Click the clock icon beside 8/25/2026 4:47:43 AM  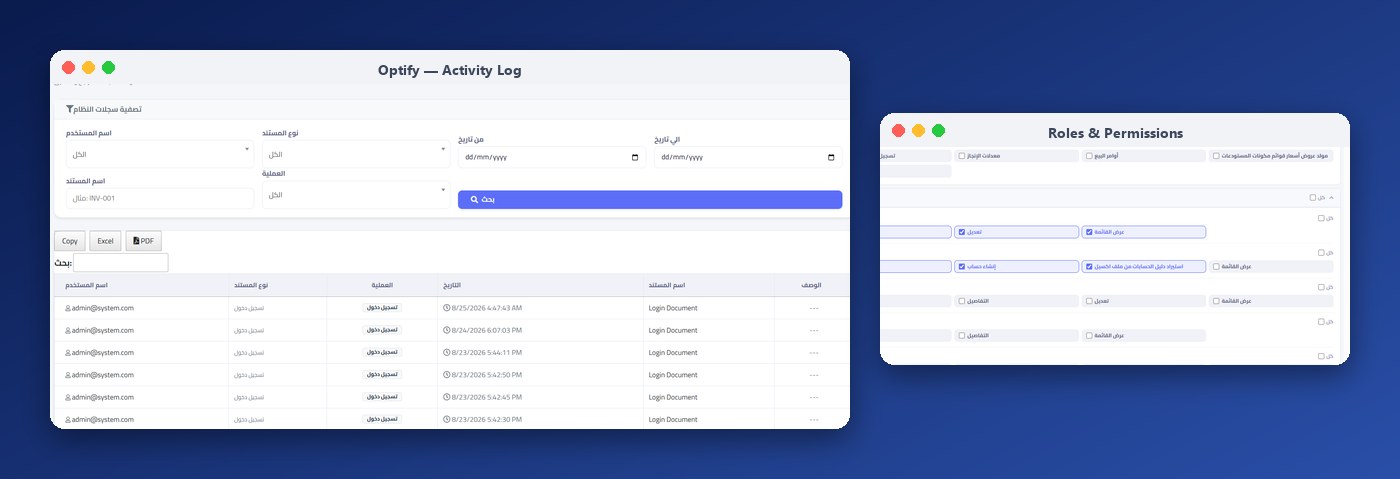tap(446, 308)
